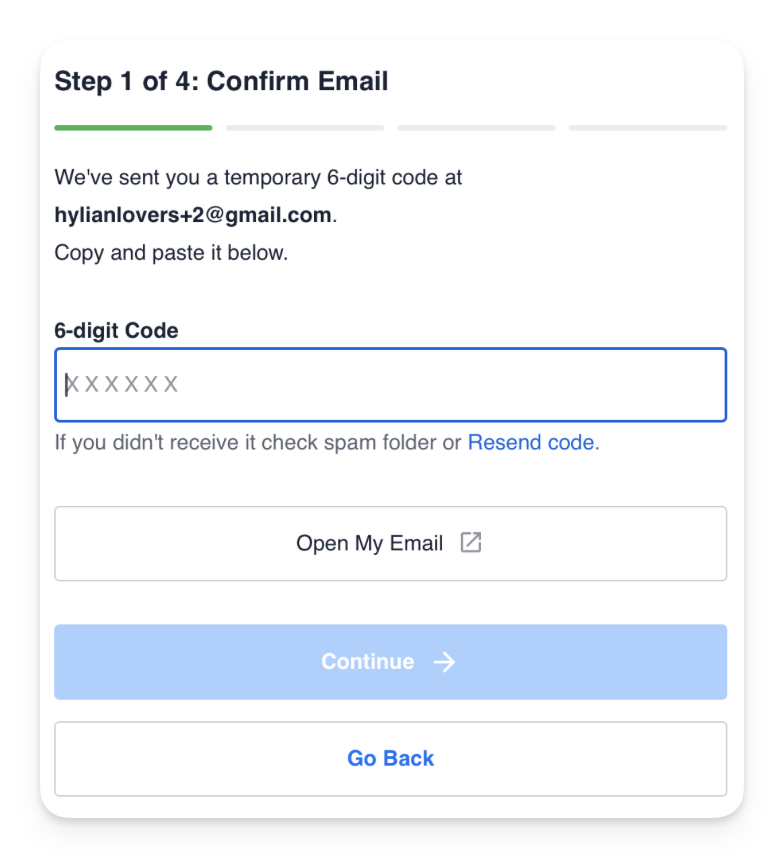Select the third progress step segment
This screenshot has height=858, width=784.
477,128
